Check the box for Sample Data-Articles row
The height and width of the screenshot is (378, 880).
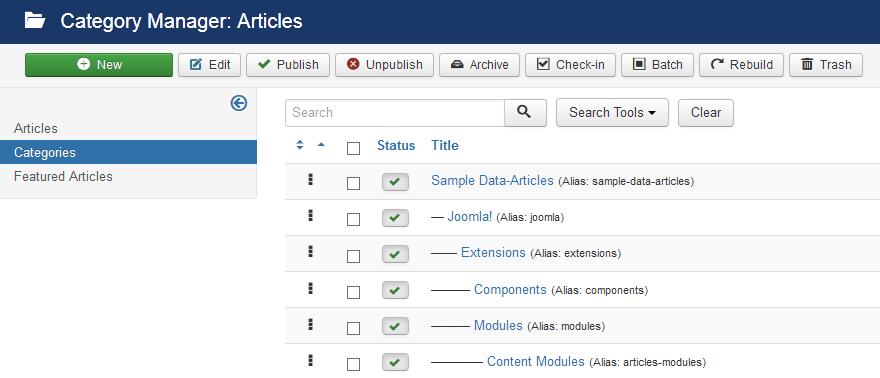pos(353,183)
